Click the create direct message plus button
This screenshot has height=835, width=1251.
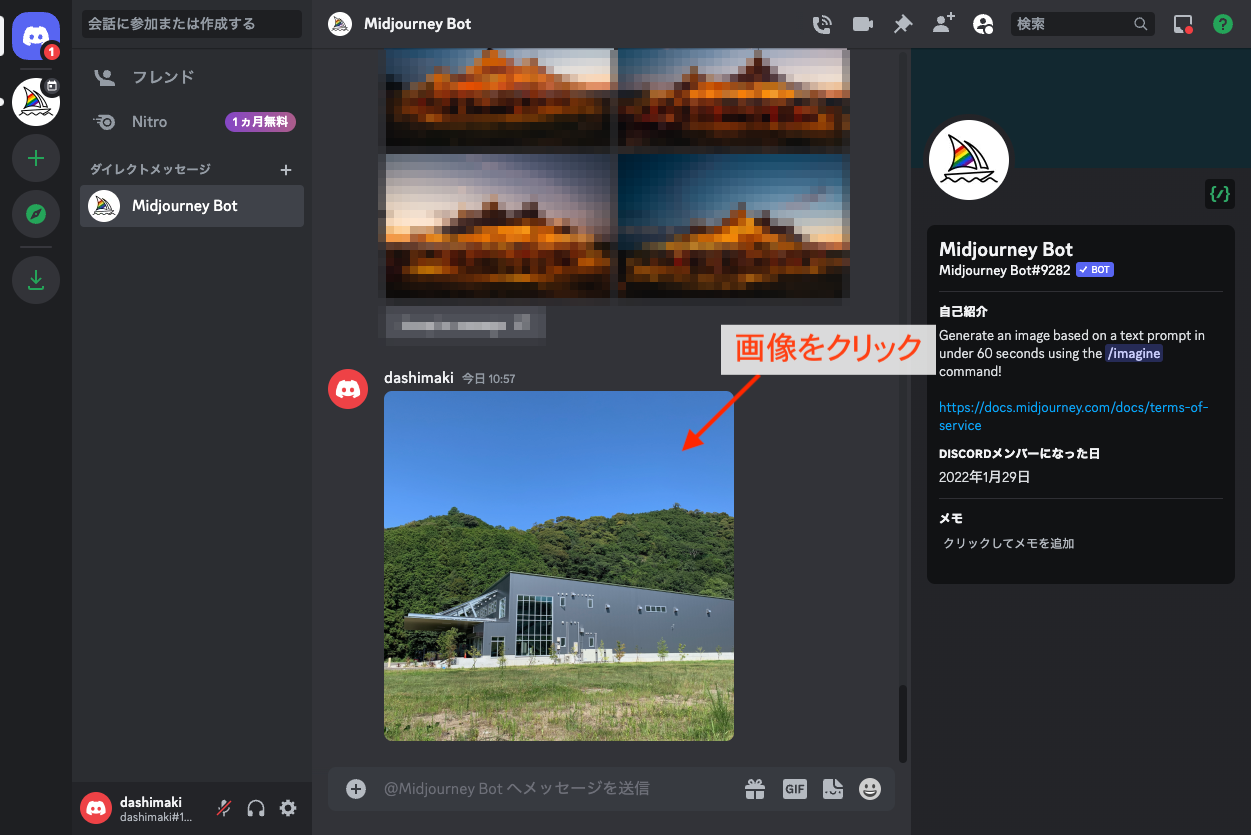click(x=286, y=170)
